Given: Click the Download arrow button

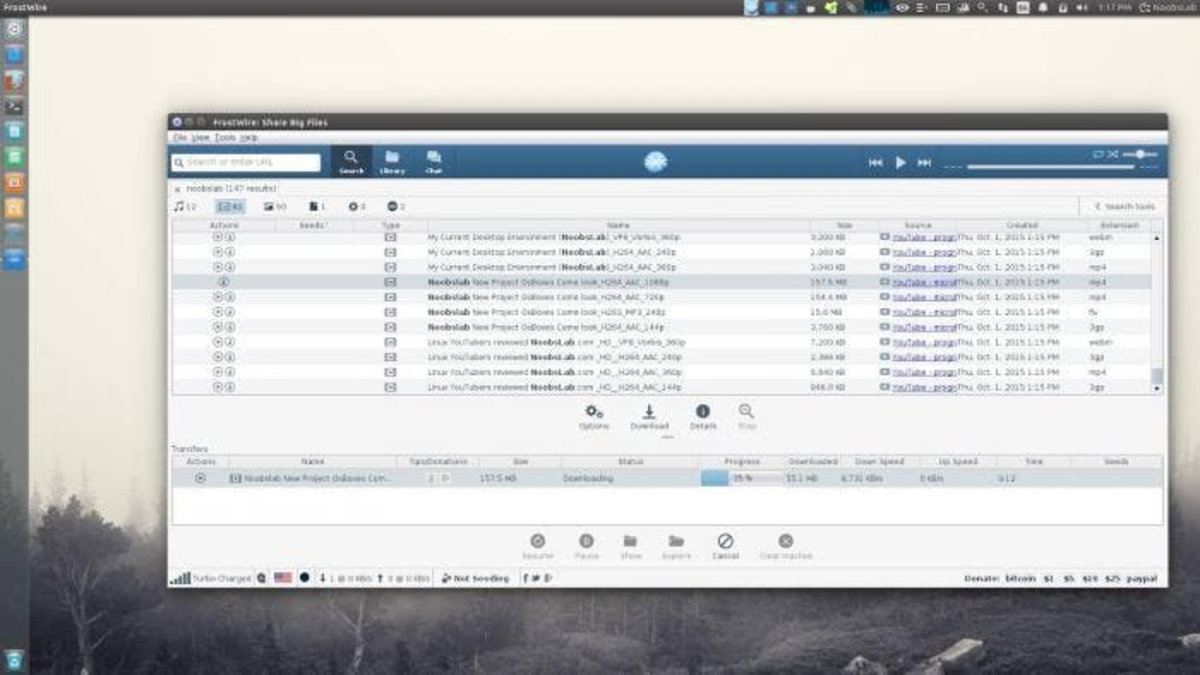Looking at the screenshot, I should tap(649, 416).
